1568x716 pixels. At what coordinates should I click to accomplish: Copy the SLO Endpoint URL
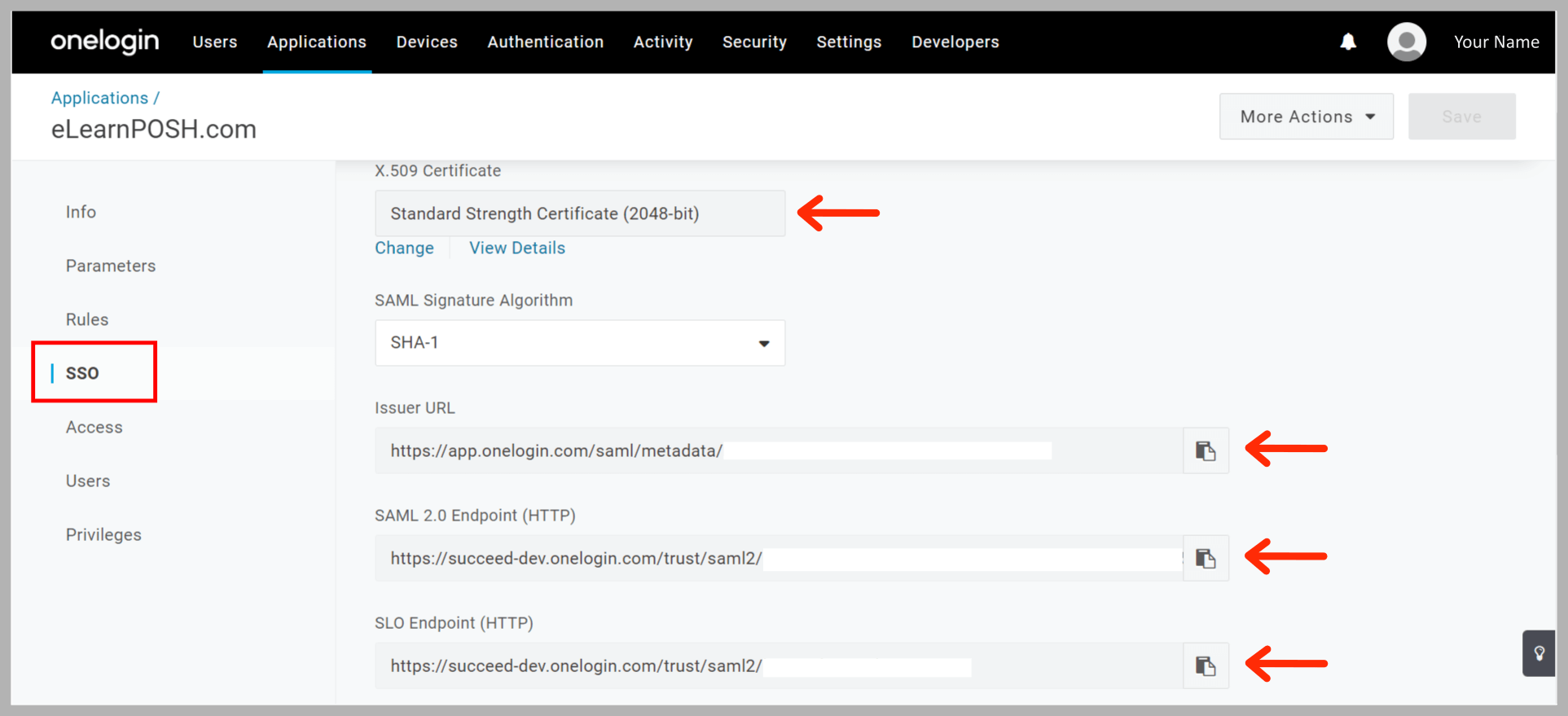(x=1206, y=665)
